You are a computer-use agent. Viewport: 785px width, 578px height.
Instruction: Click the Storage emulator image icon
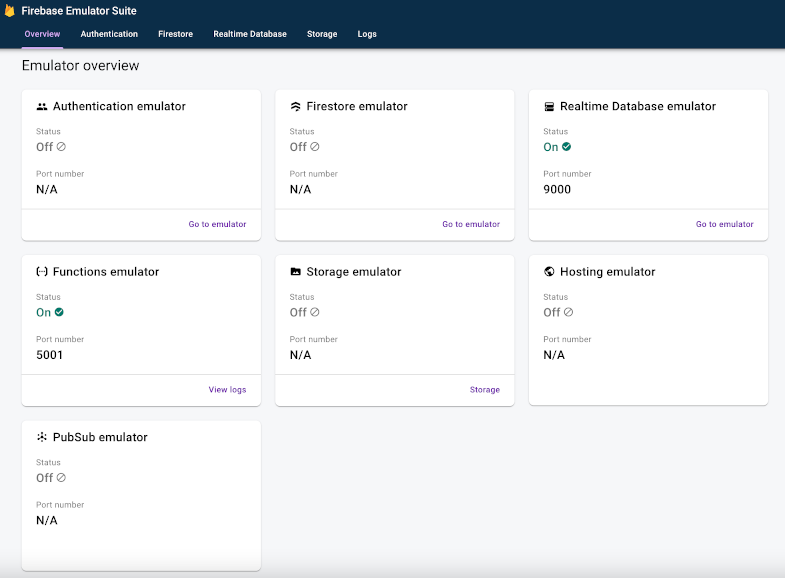(295, 272)
